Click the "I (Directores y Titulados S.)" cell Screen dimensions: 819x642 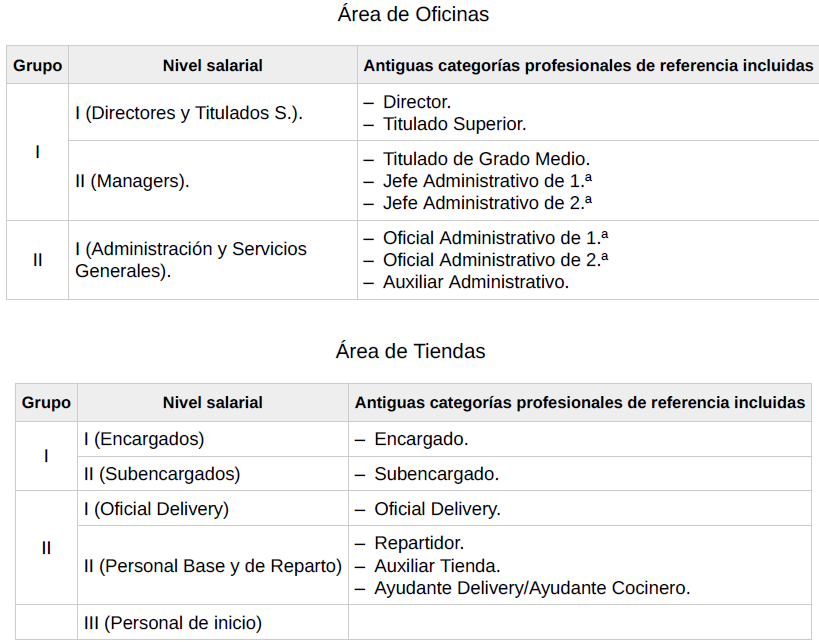(x=189, y=113)
